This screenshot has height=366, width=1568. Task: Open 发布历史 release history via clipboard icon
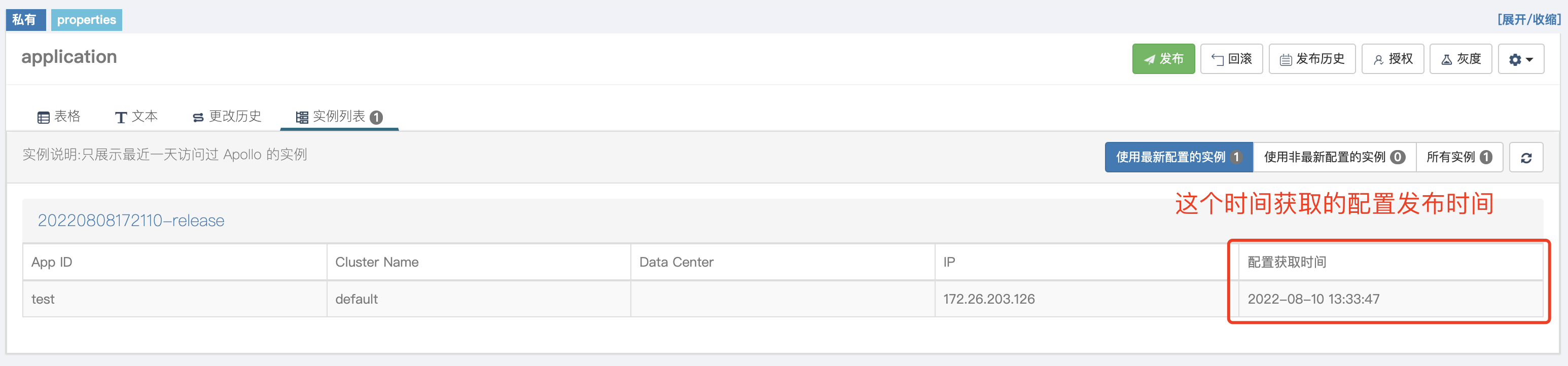coord(1286,59)
